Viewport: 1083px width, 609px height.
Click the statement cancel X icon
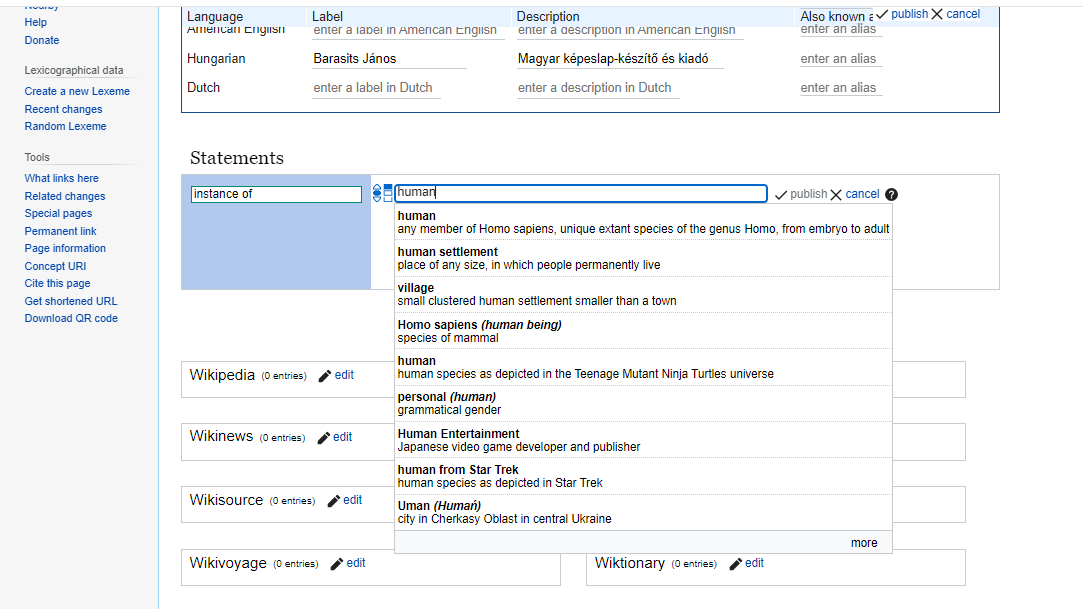[x=836, y=194]
